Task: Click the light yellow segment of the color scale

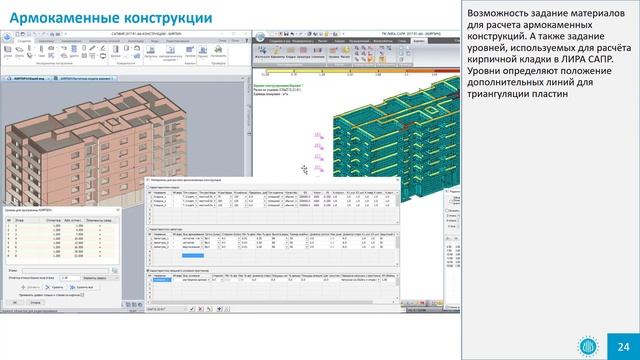Action: [x=279, y=71]
